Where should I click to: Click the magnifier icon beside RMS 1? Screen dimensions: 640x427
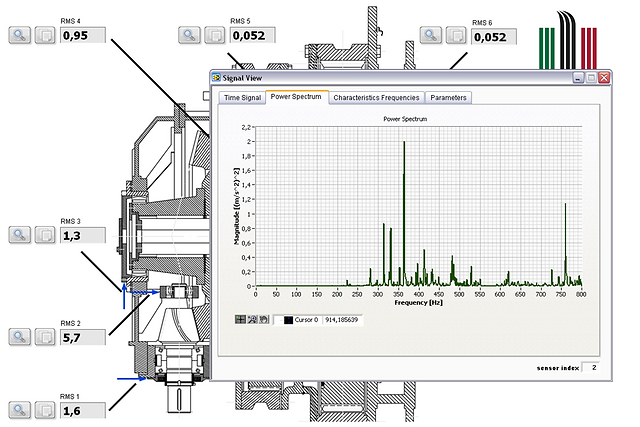[x=20, y=410]
